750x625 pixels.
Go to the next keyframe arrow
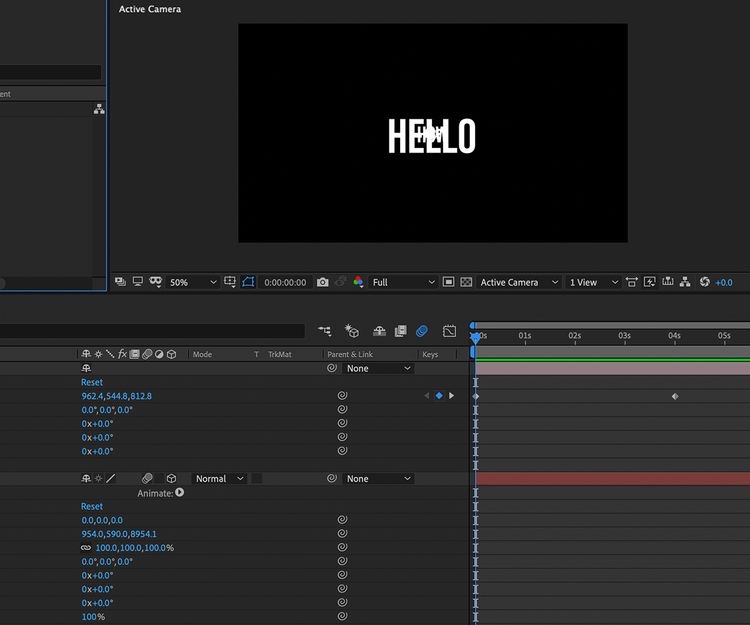click(451, 396)
